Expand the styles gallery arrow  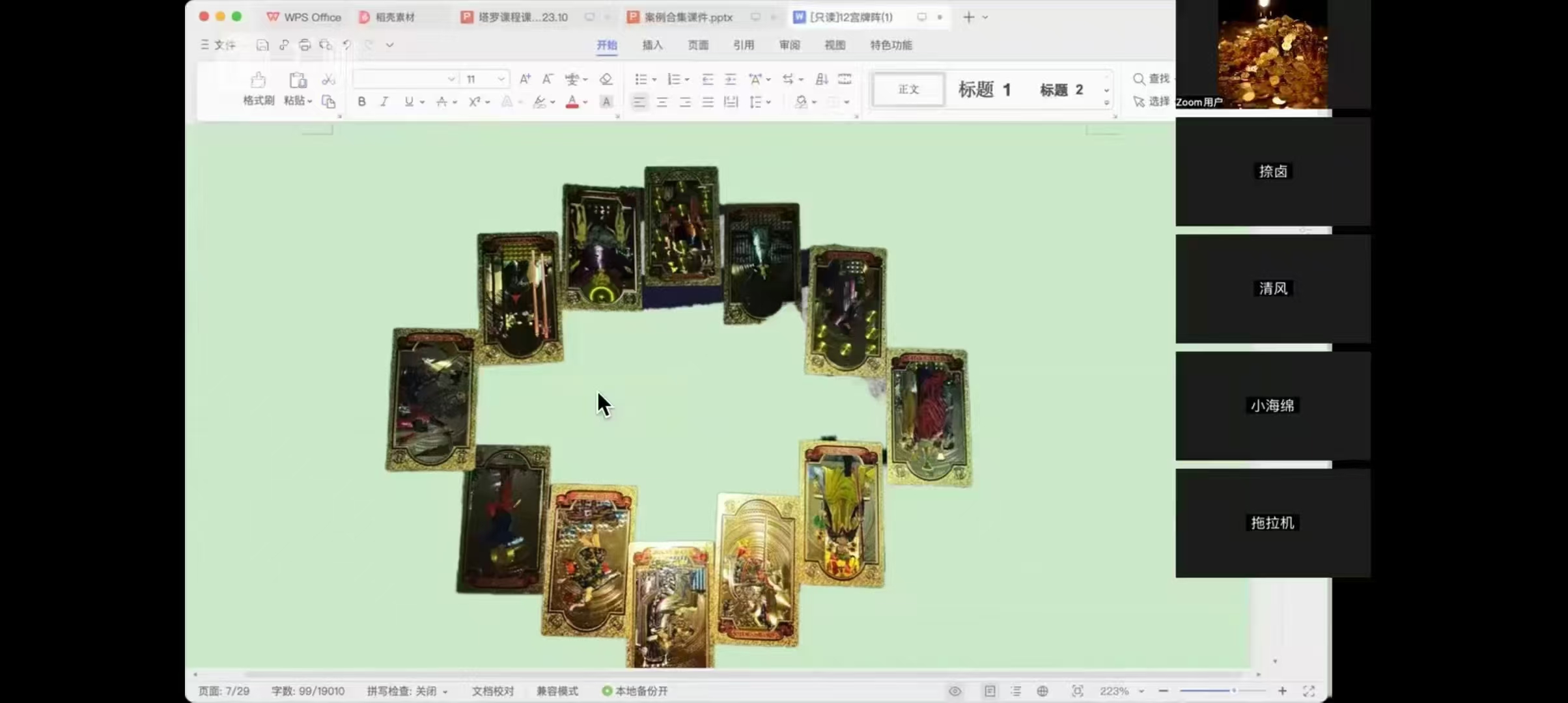coord(1106,102)
